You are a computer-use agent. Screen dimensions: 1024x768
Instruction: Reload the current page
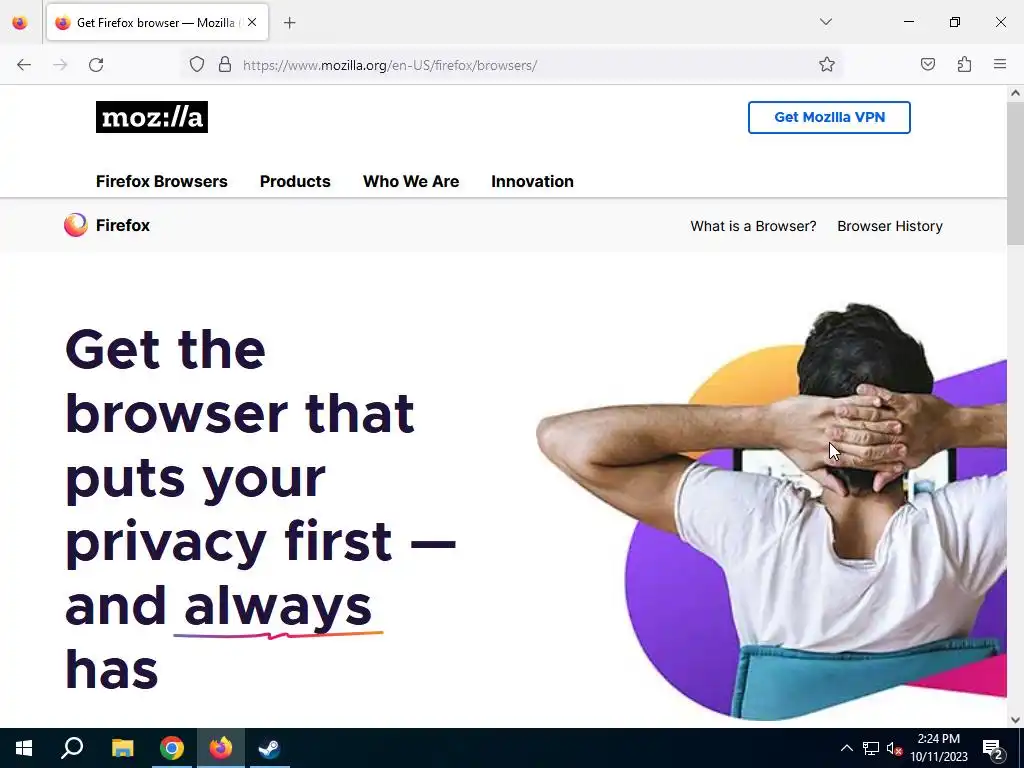pos(96,65)
